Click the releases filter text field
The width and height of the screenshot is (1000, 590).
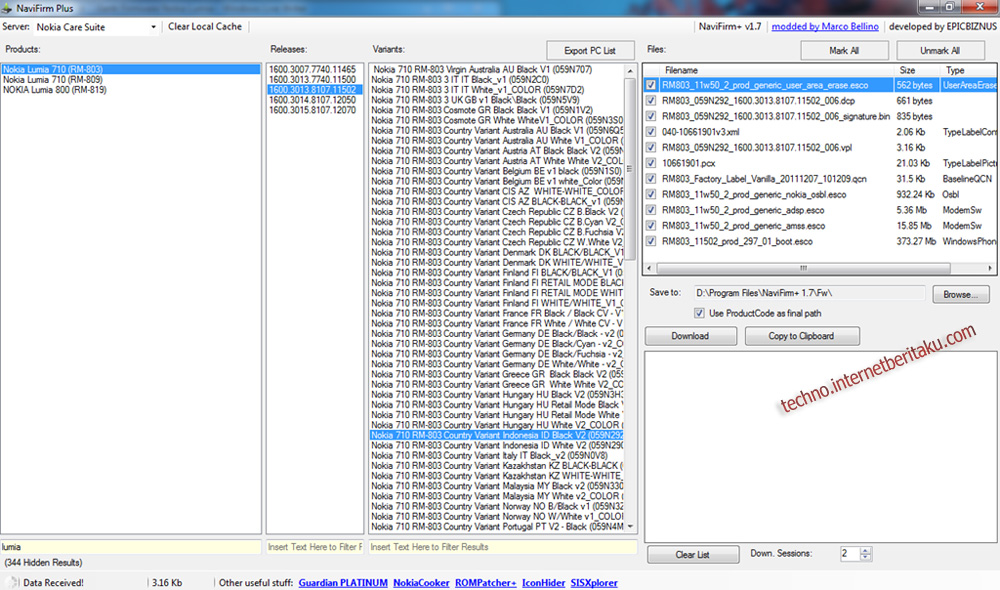pos(315,547)
